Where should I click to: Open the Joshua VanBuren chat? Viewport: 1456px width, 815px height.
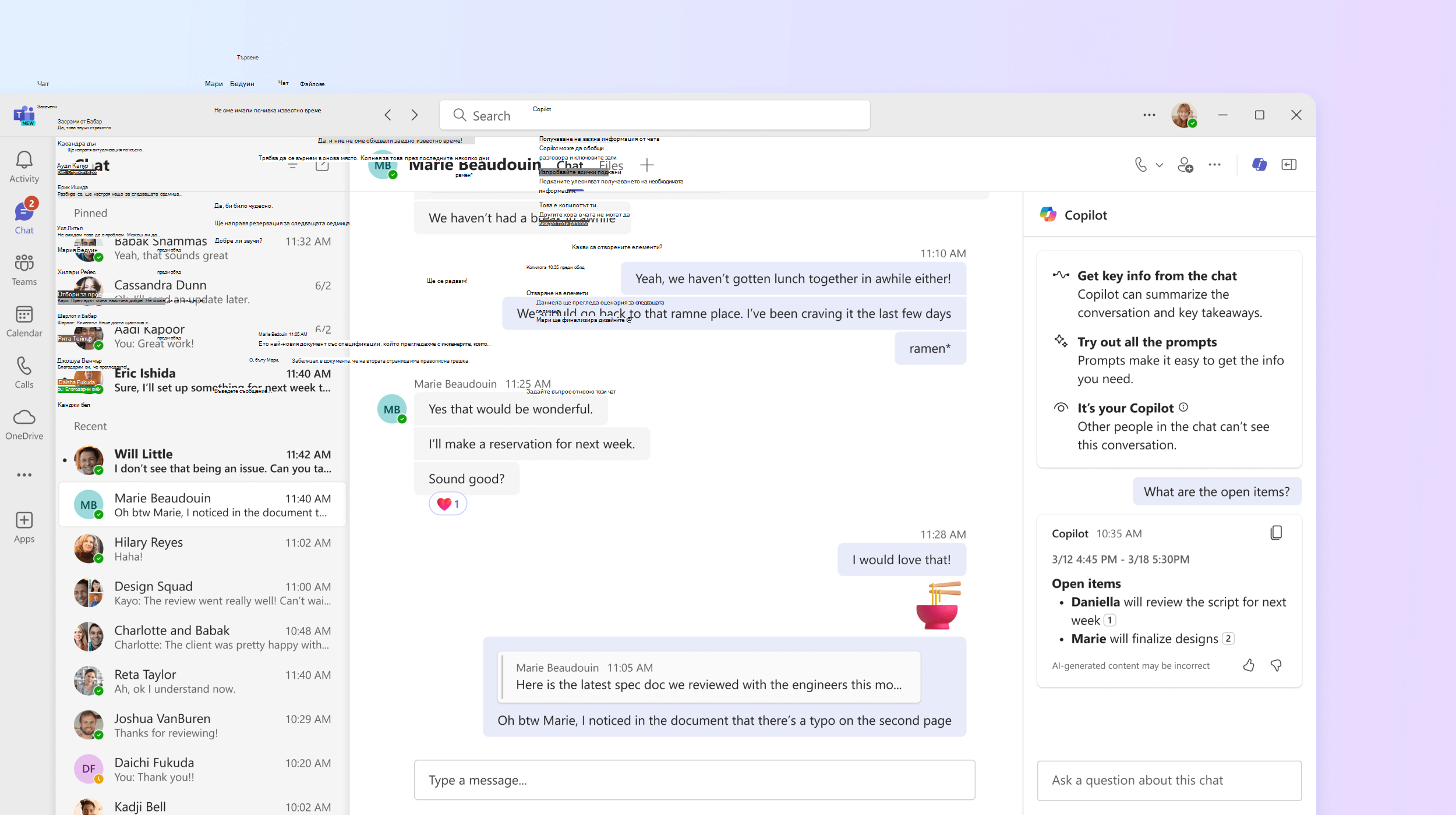(x=203, y=725)
